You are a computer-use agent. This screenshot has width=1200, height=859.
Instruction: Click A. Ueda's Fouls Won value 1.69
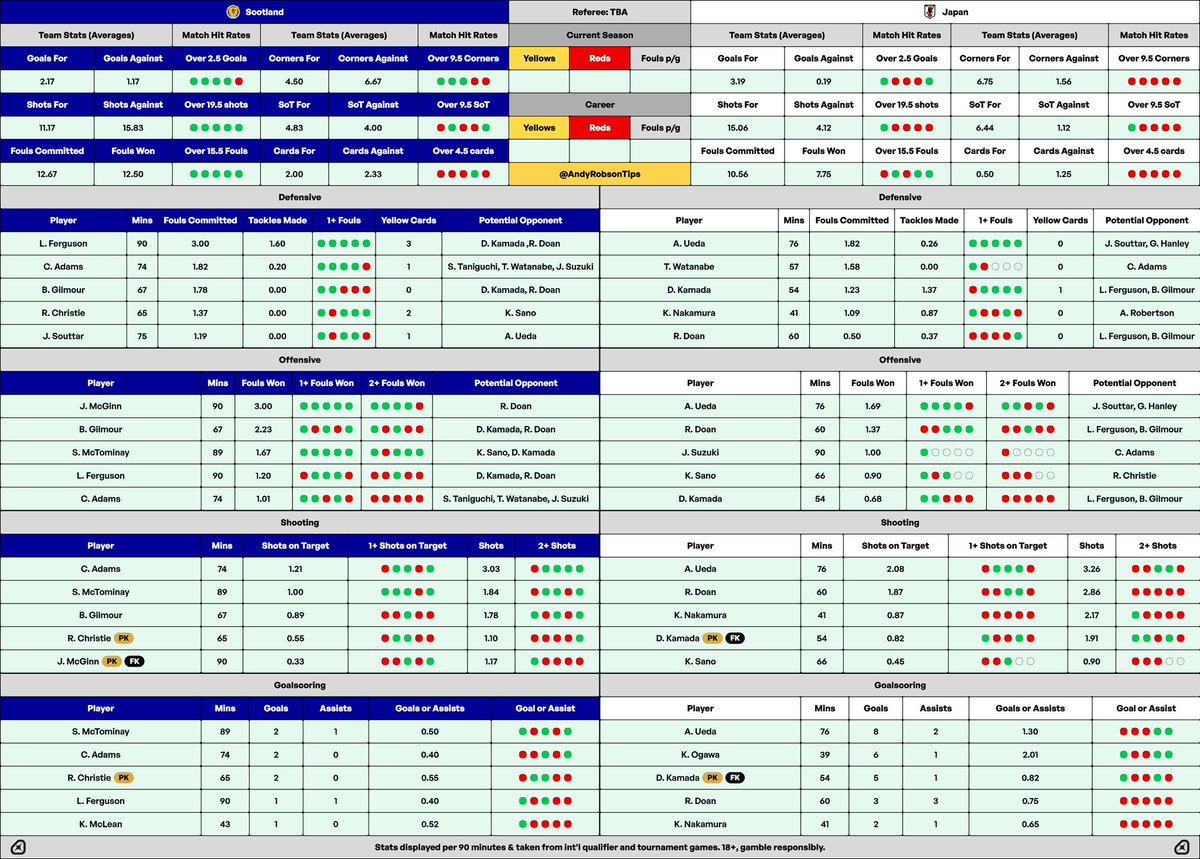[874, 406]
